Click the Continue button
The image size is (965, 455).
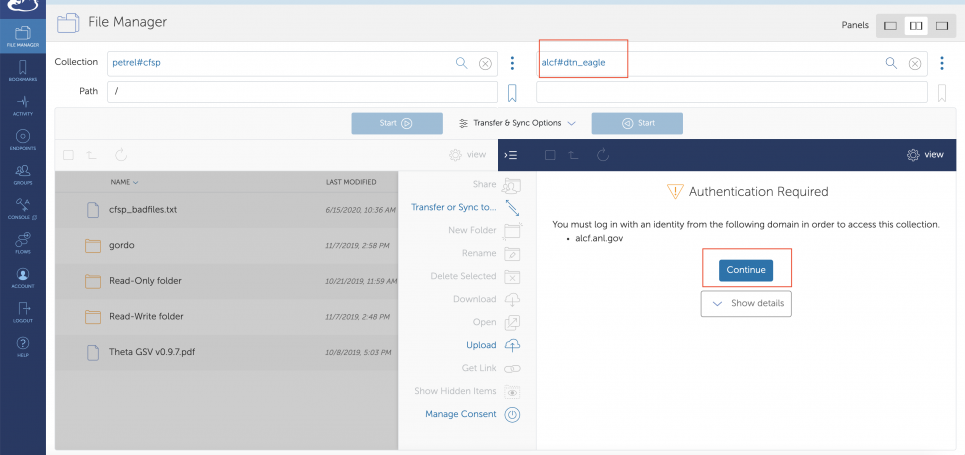[746, 270]
